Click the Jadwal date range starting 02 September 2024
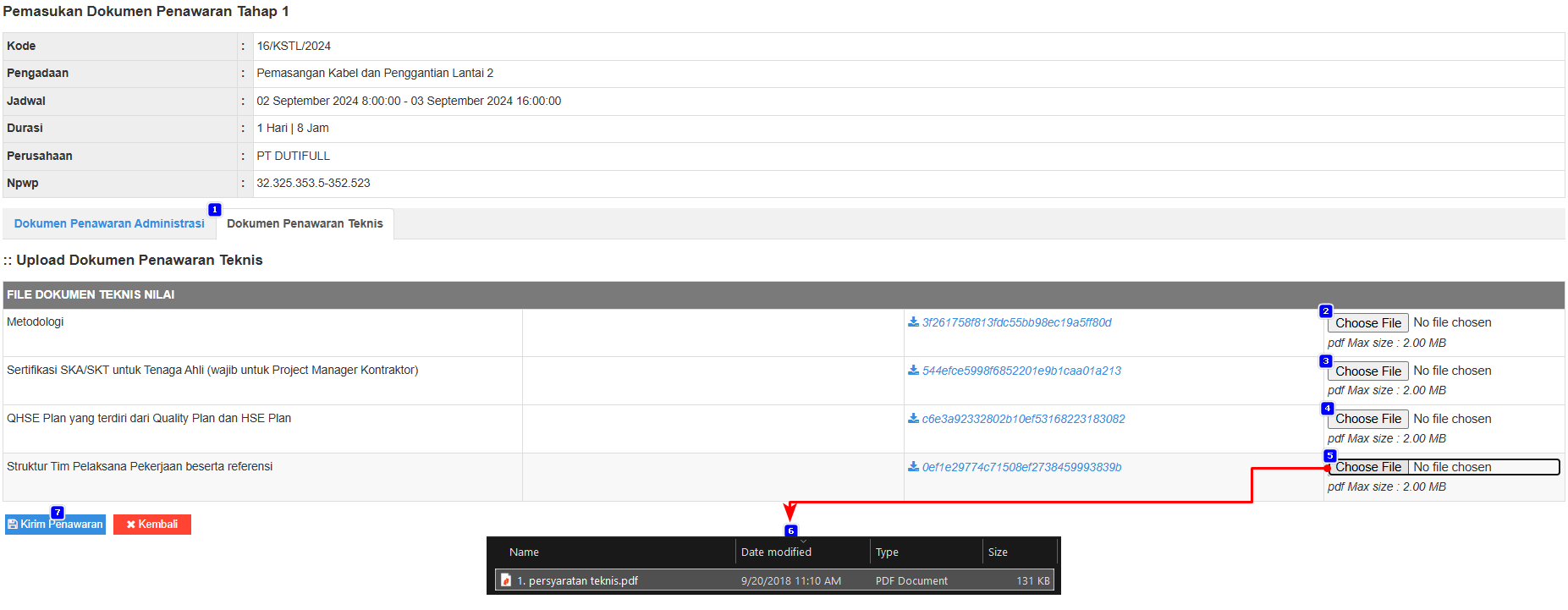Screen dimensions: 1568x610 click(409, 101)
